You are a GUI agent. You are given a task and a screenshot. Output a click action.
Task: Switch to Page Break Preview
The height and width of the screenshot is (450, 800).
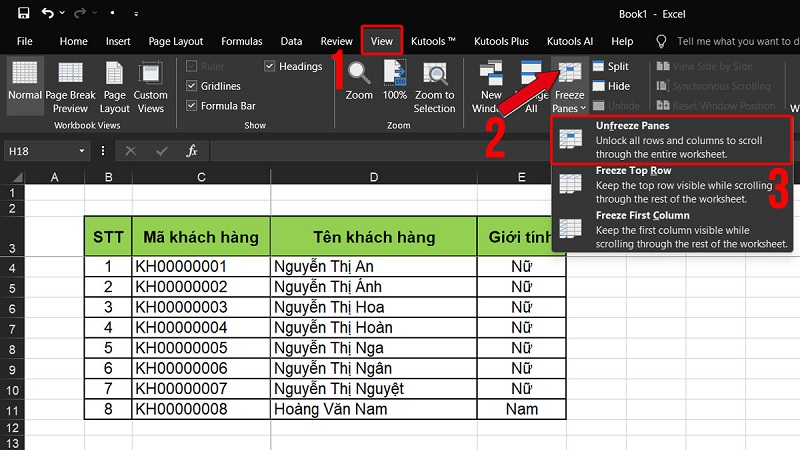point(70,87)
